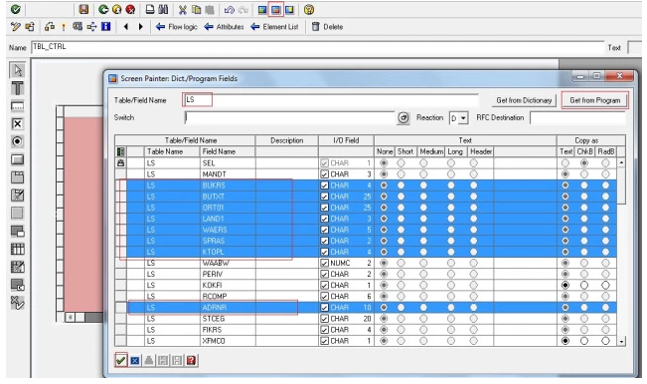The image size is (647, 384).
Task: Toggle I/O field checkbox for STCEG row
Action: 324,319
